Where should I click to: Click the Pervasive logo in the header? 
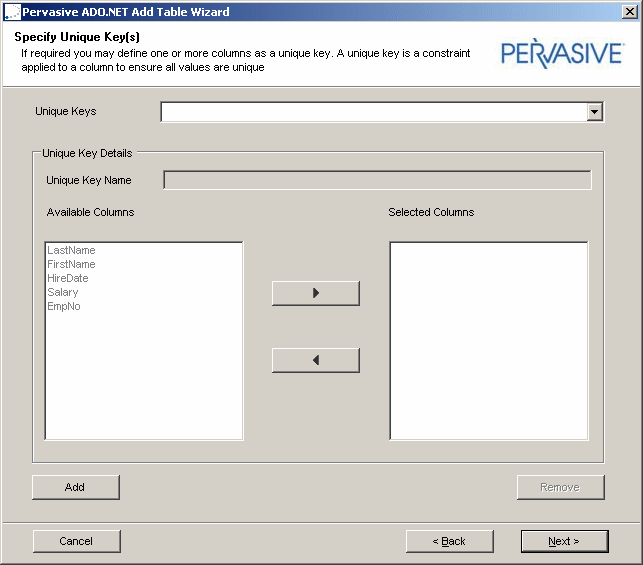[x=562, y=53]
